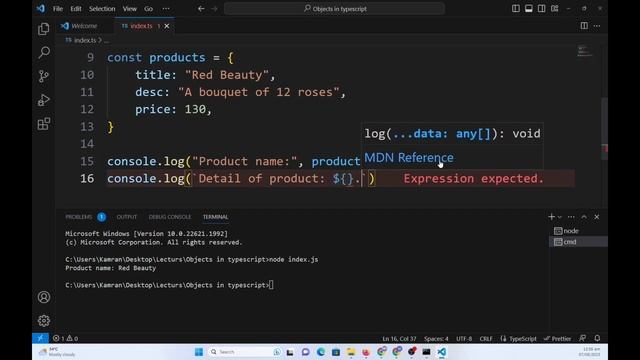Change indentation via Spaces: 4
Image resolution: width=640 pixels, height=360 pixels.
point(436,338)
